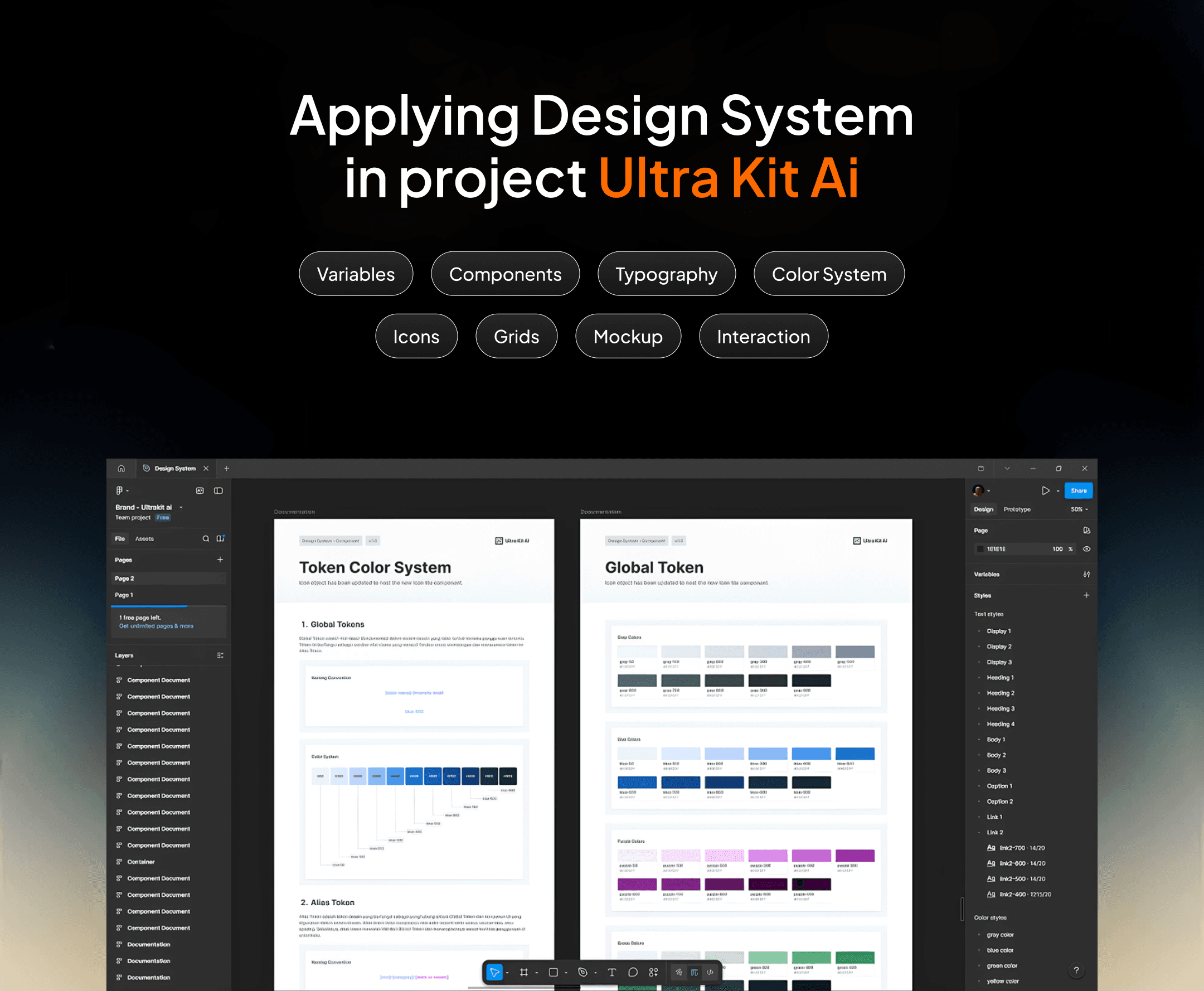The width and height of the screenshot is (1204, 991).
Task: Select the Global Token frame heading
Action: pyautogui.click(x=654, y=567)
